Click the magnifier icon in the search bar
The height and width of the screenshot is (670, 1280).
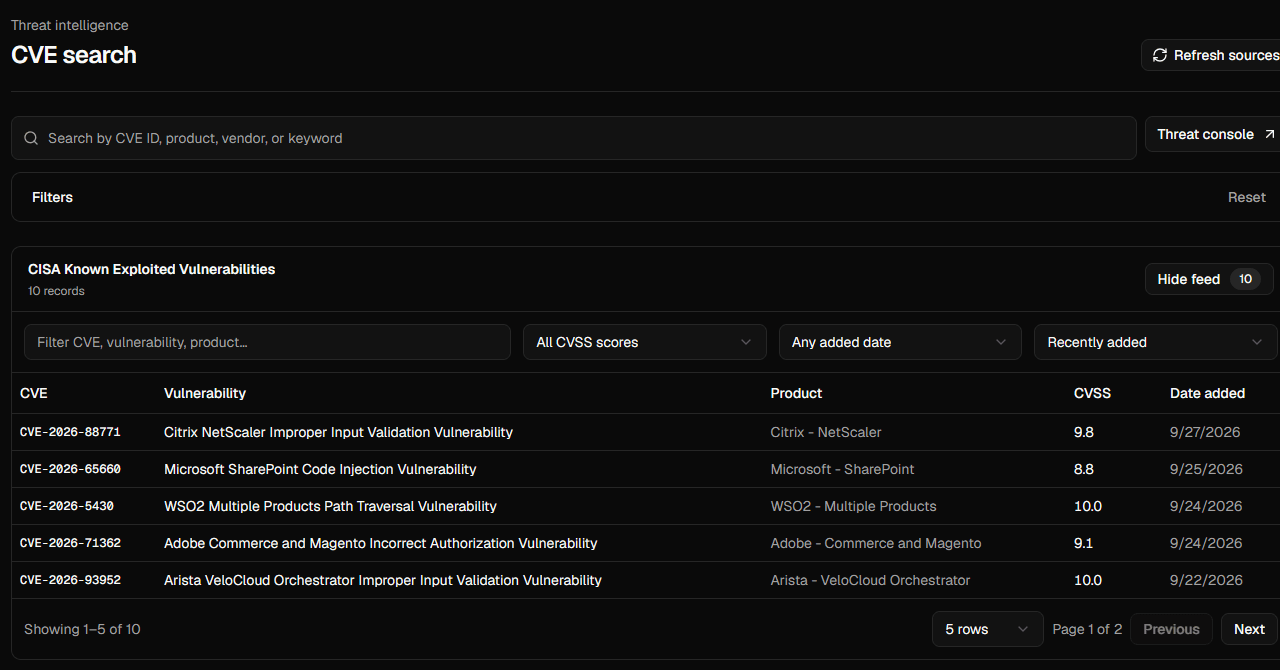pyautogui.click(x=31, y=138)
